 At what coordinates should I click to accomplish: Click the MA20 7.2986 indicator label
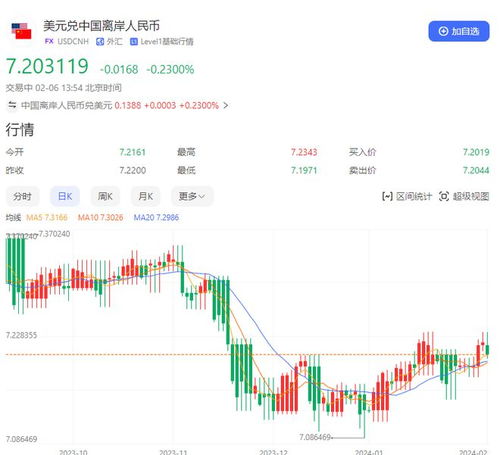pyautogui.click(x=156, y=218)
